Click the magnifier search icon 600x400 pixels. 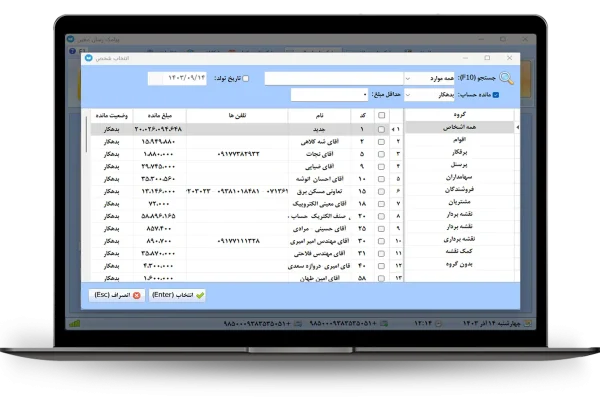pos(508,78)
